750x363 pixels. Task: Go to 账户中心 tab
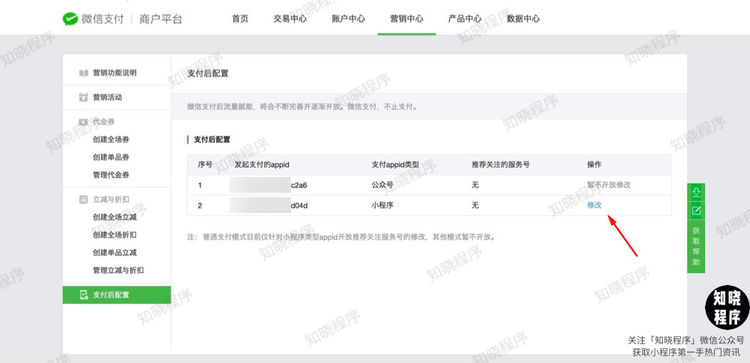348,19
